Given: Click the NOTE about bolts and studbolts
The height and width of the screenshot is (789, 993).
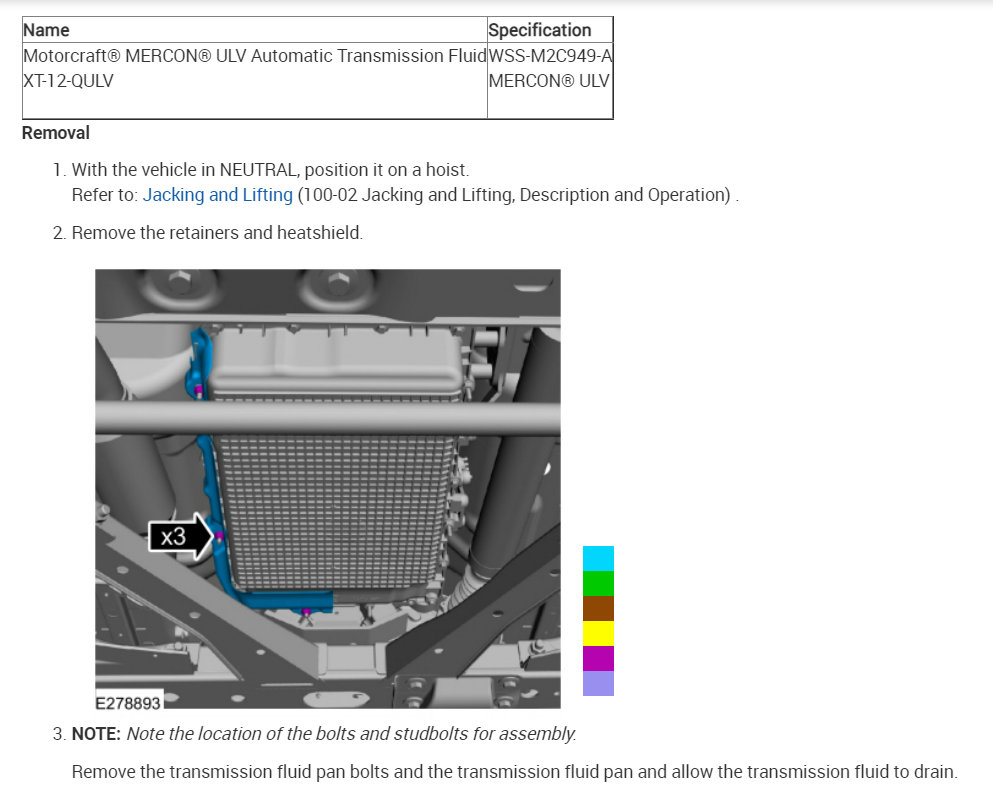Looking at the screenshot, I should [324, 734].
